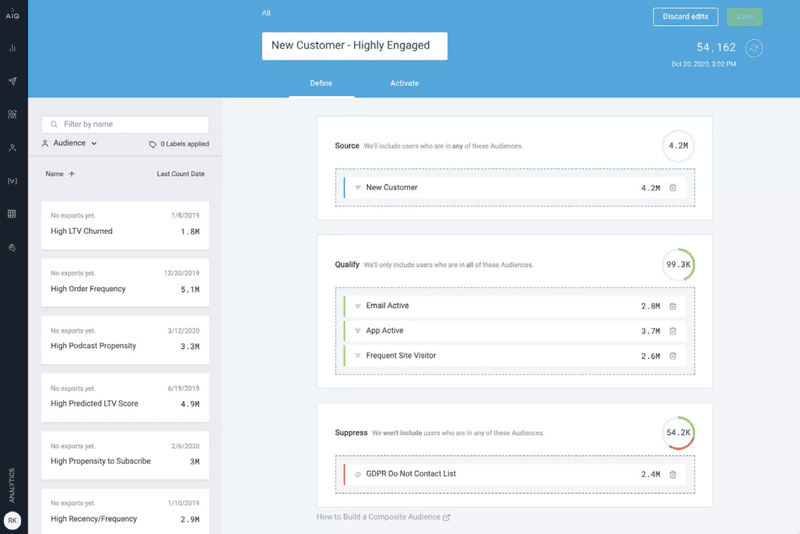Click the Frequent Site Visitor row label
This screenshot has width=800, height=534.
coord(401,355)
